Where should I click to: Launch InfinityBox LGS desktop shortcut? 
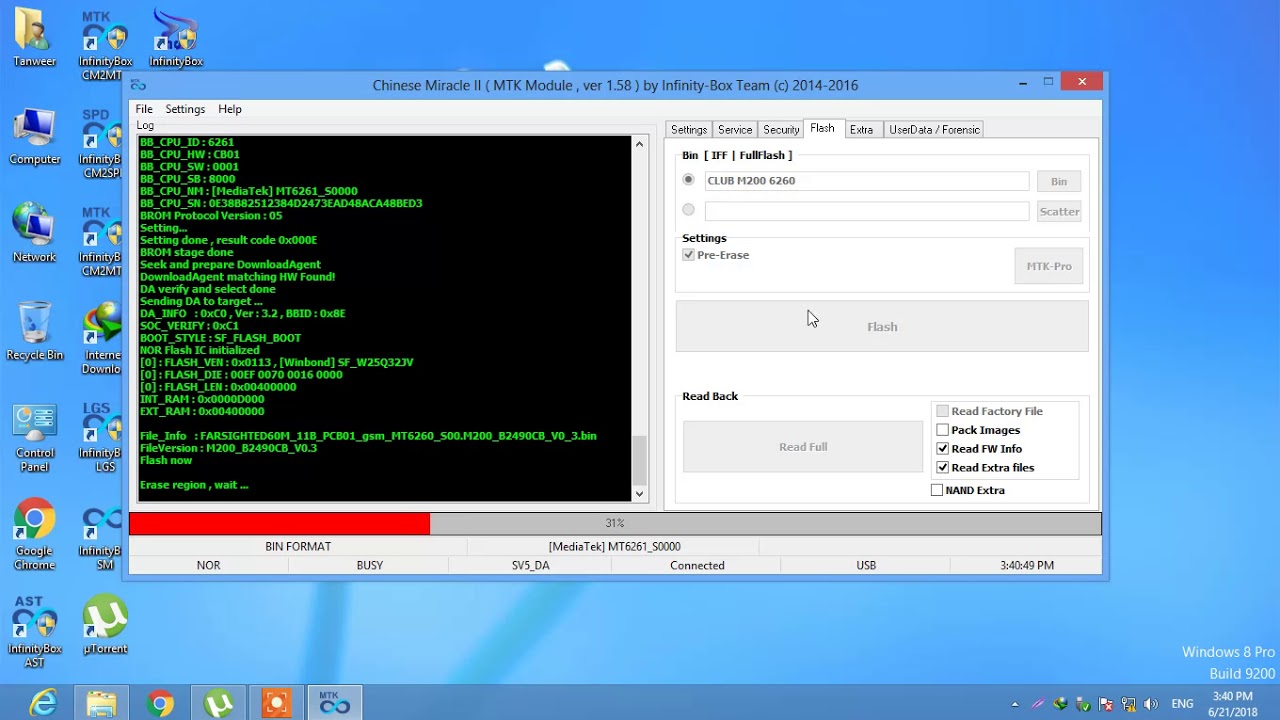pos(101,438)
